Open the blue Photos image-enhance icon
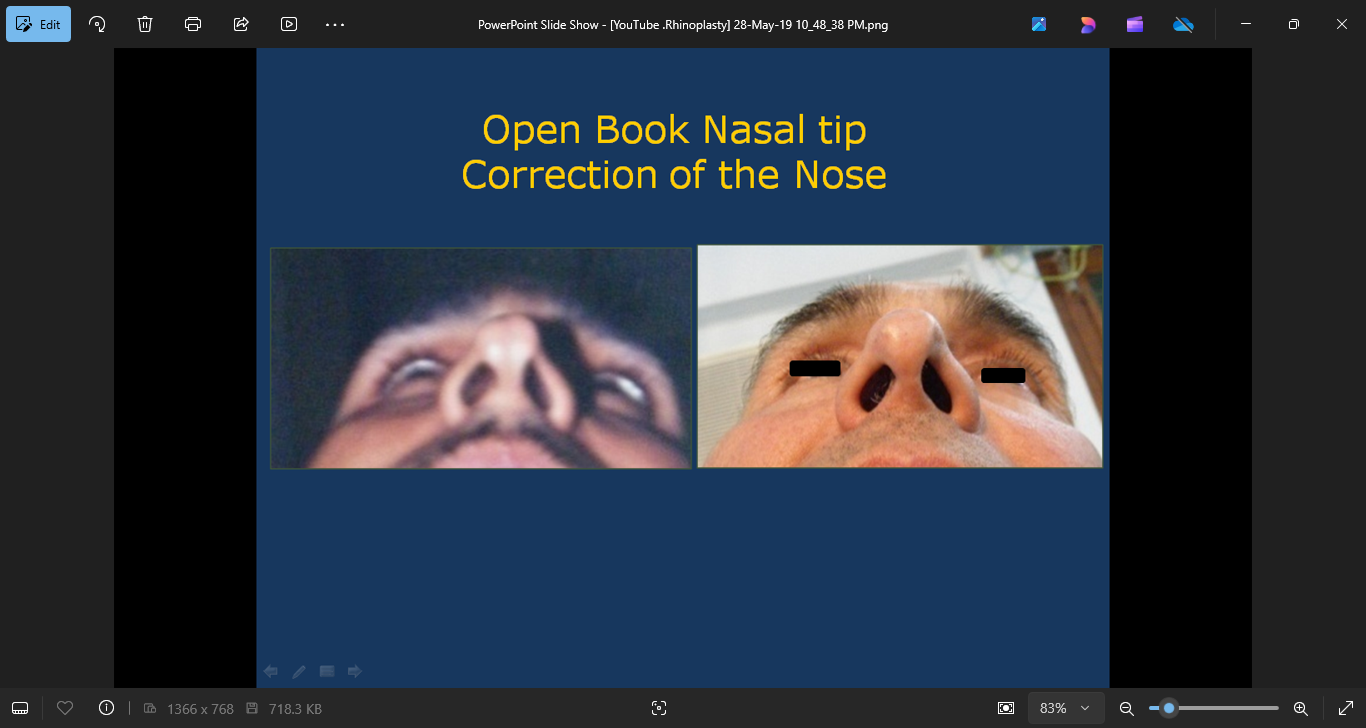This screenshot has width=1366, height=728. (x=1039, y=24)
